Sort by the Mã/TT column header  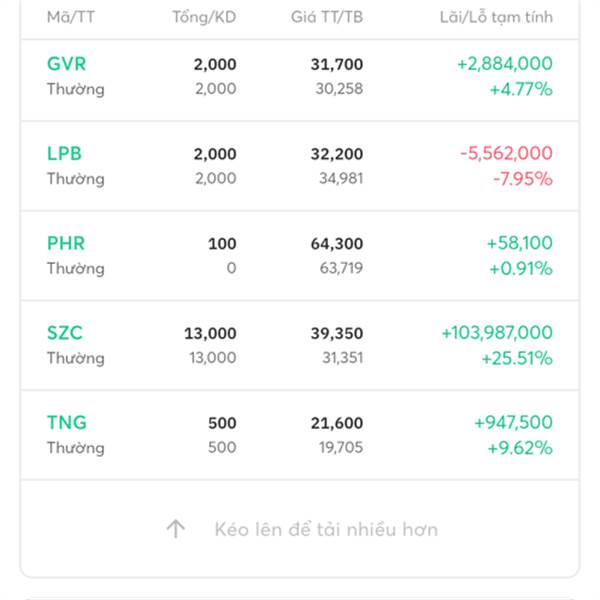tap(71, 17)
